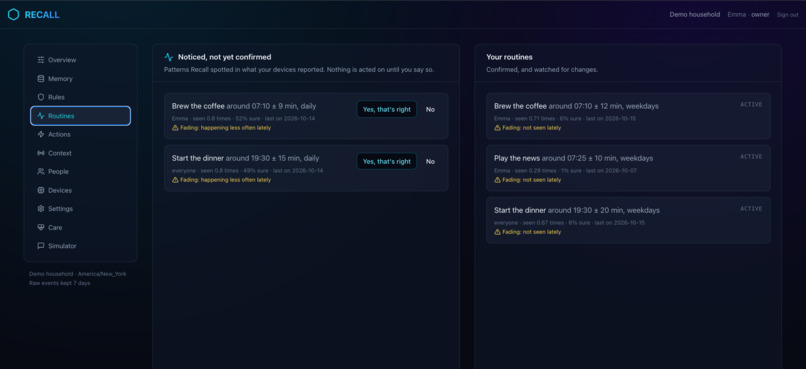
Task: Open the Context section
Action: pyautogui.click(x=81, y=153)
